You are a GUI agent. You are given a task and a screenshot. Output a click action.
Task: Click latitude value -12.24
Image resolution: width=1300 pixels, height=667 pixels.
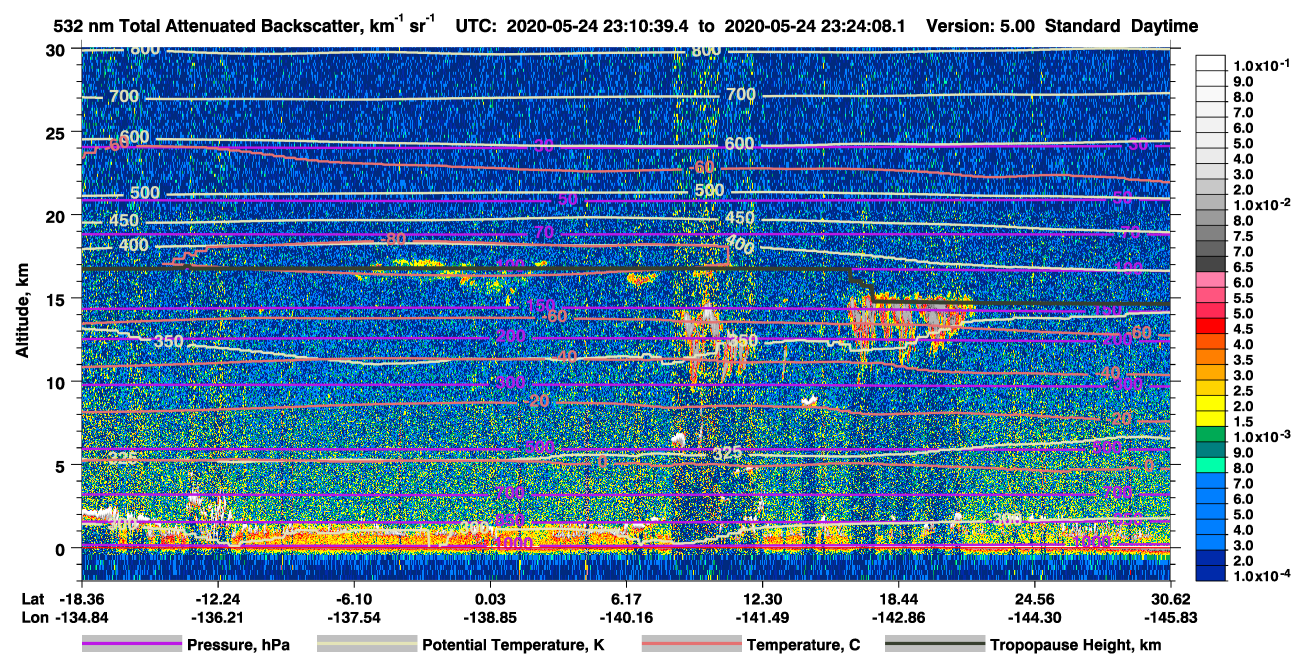[x=217, y=598]
